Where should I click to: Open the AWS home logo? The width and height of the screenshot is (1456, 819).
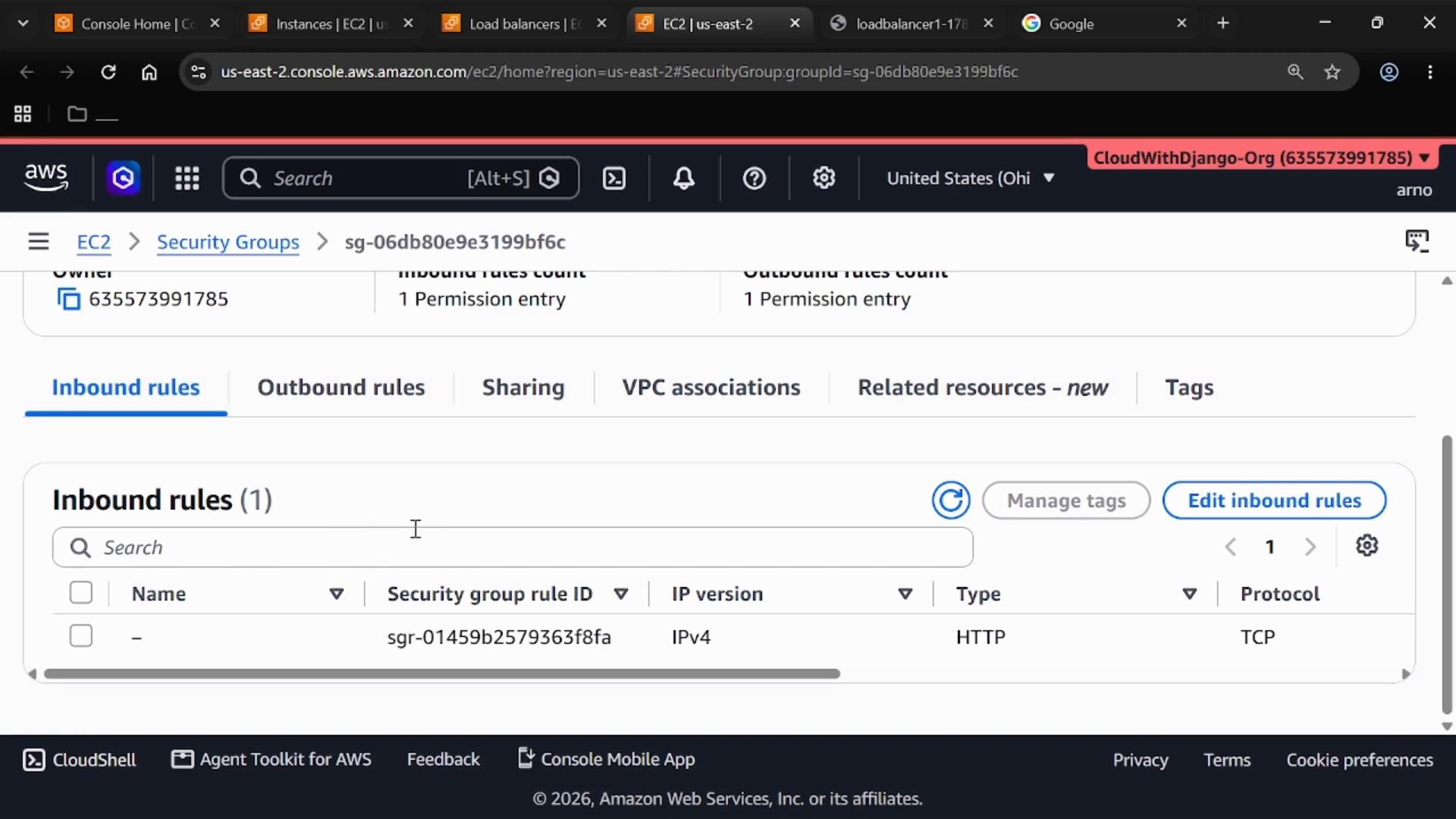coord(46,178)
